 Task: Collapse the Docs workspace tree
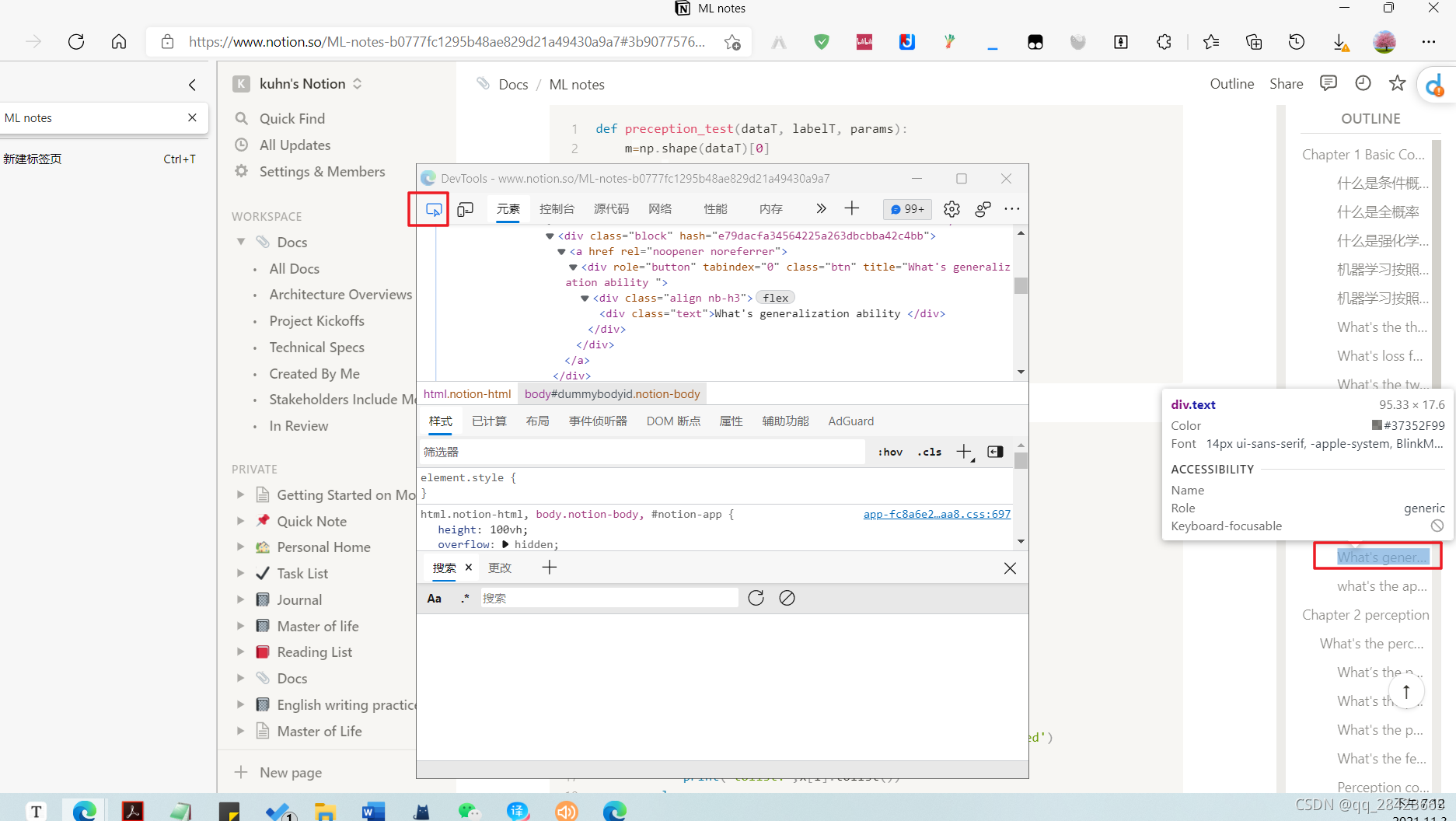point(241,242)
